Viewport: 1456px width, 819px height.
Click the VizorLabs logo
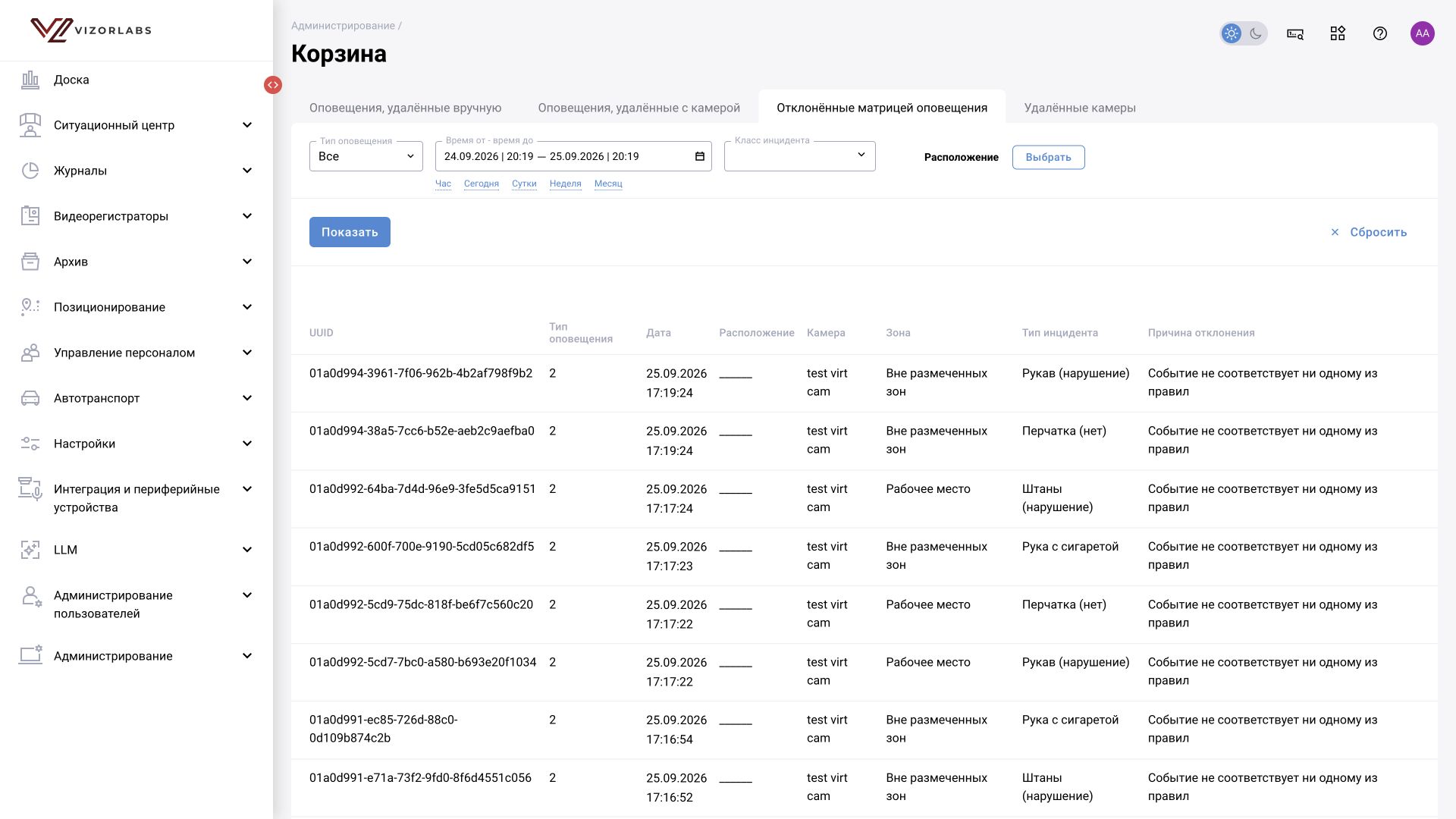[x=91, y=30]
